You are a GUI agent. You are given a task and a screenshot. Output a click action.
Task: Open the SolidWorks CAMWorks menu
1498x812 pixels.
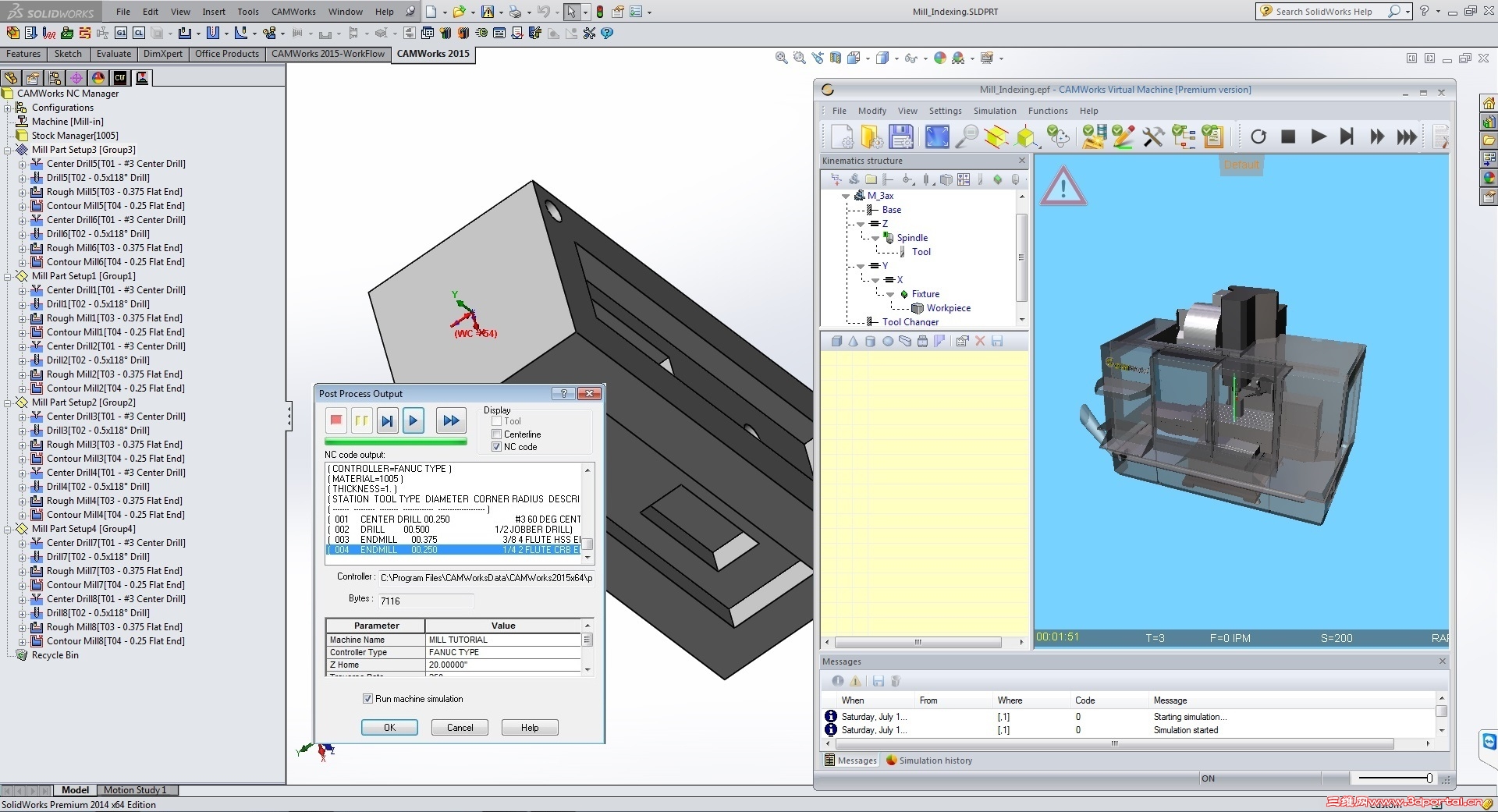(x=293, y=12)
